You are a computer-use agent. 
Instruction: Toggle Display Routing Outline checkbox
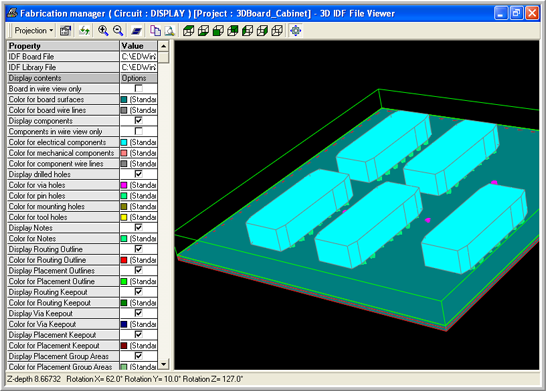pyautogui.click(x=138, y=249)
